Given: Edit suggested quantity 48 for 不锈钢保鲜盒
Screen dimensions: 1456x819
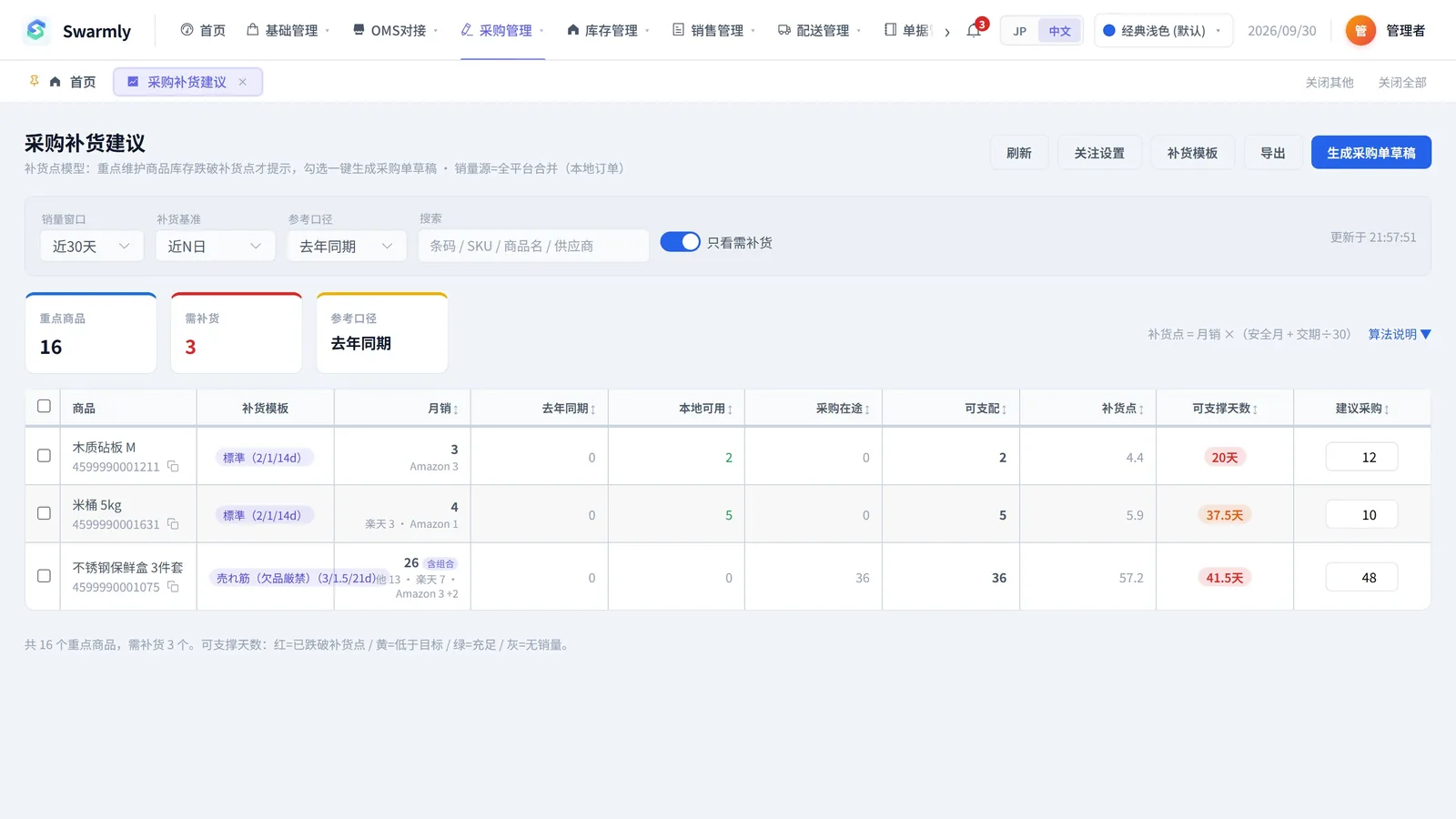Looking at the screenshot, I should point(1361,577).
